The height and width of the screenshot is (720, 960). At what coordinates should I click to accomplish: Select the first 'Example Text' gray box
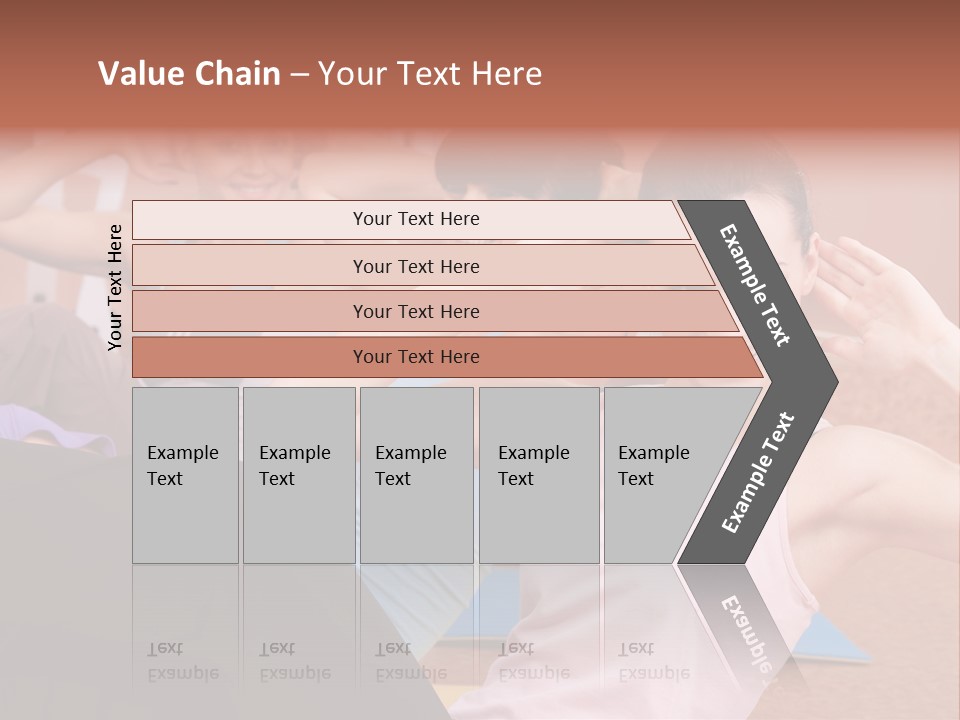(x=185, y=475)
